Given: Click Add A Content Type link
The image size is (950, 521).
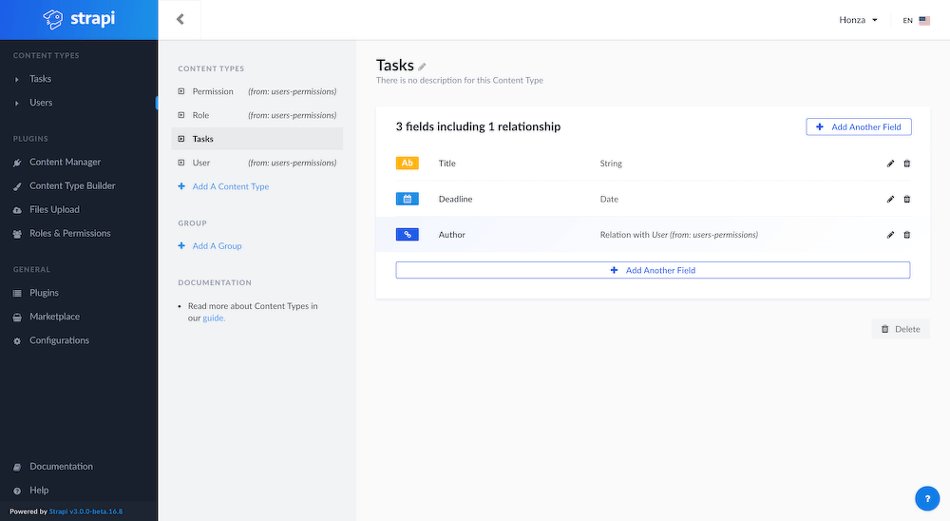Looking at the screenshot, I should click(230, 187).
